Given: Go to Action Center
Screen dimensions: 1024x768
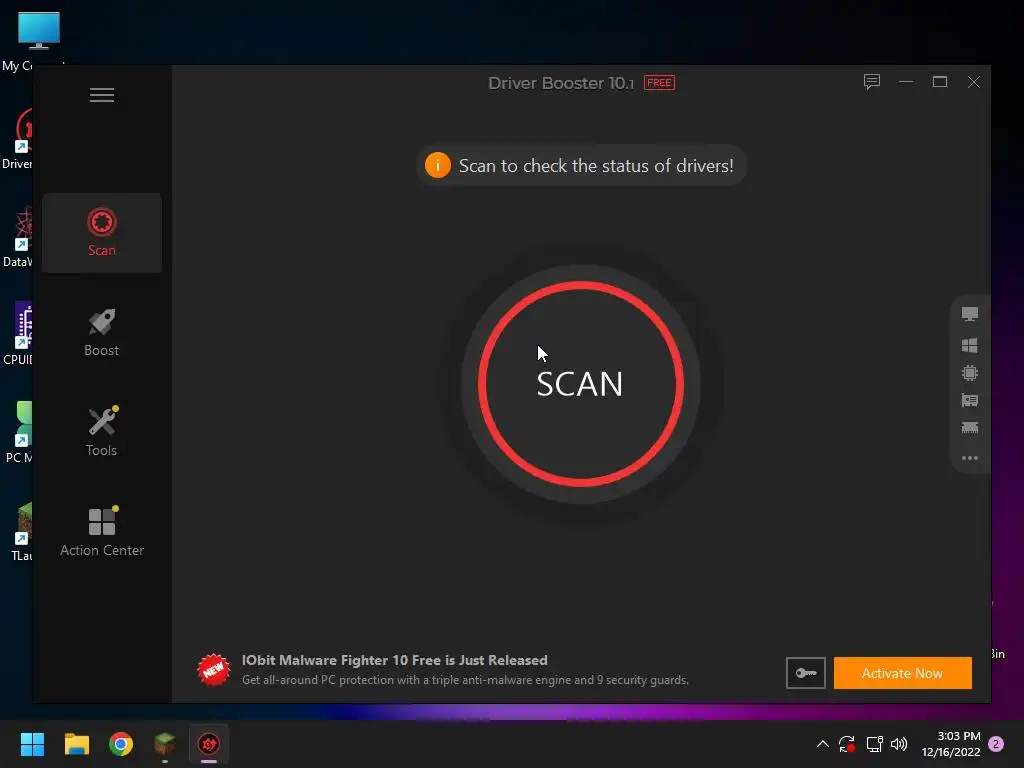Looking at the screenshot, I should [102, 532].
